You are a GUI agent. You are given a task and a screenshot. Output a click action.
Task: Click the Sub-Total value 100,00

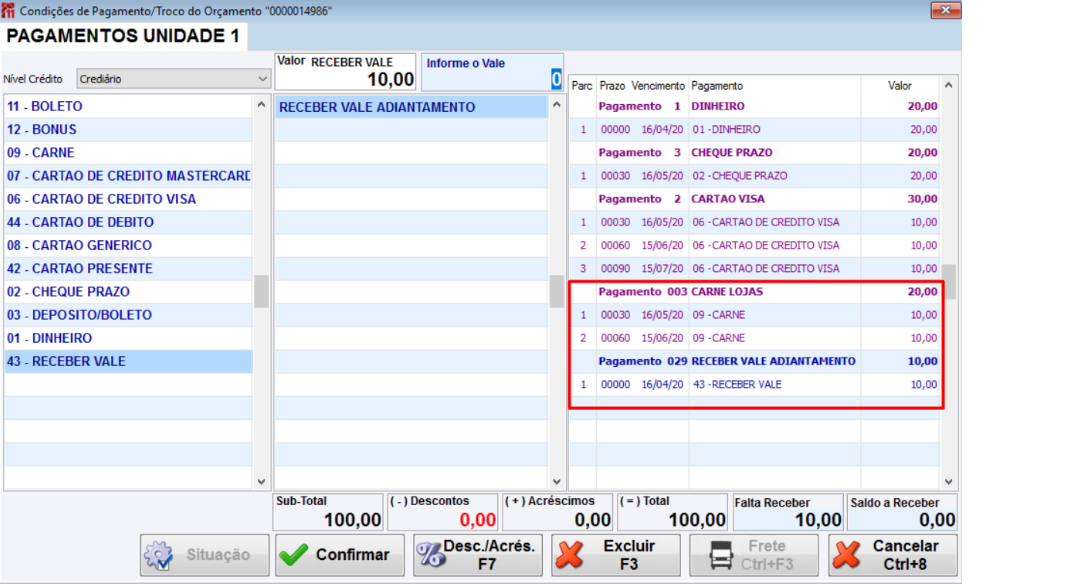pyautogui.click(x=352, y=520)
